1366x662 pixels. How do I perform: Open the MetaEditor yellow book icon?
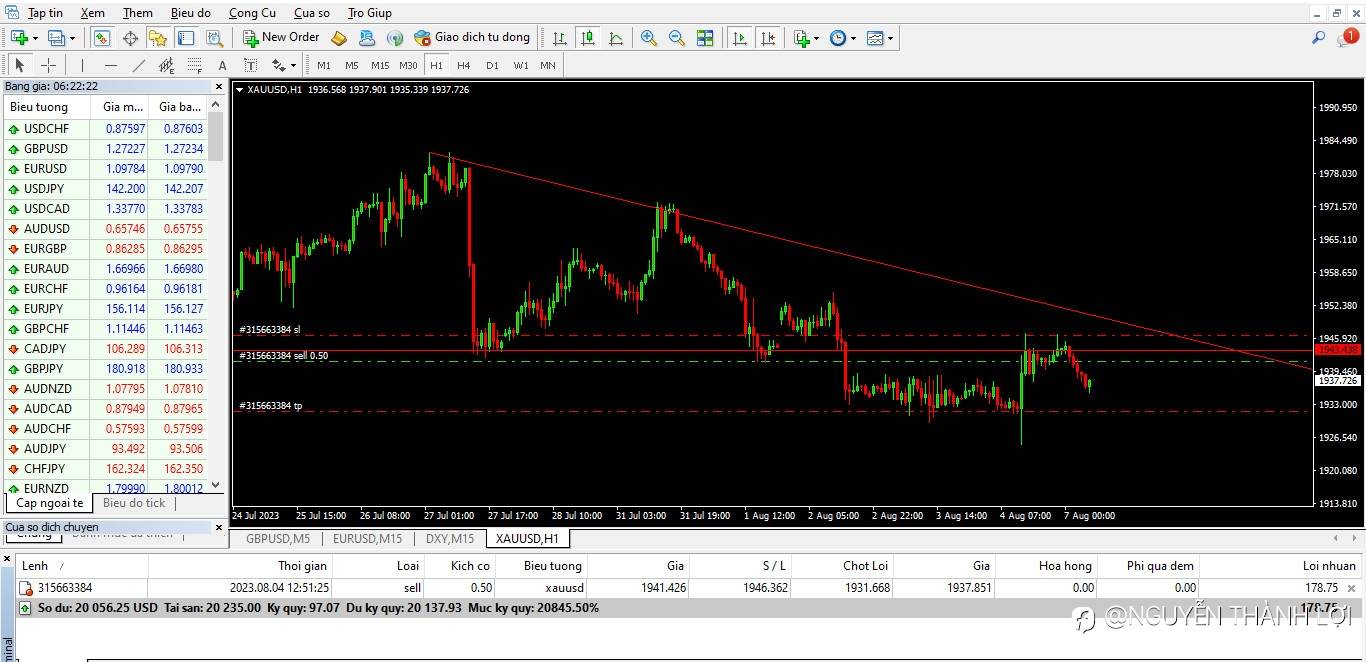pos(338,38)
